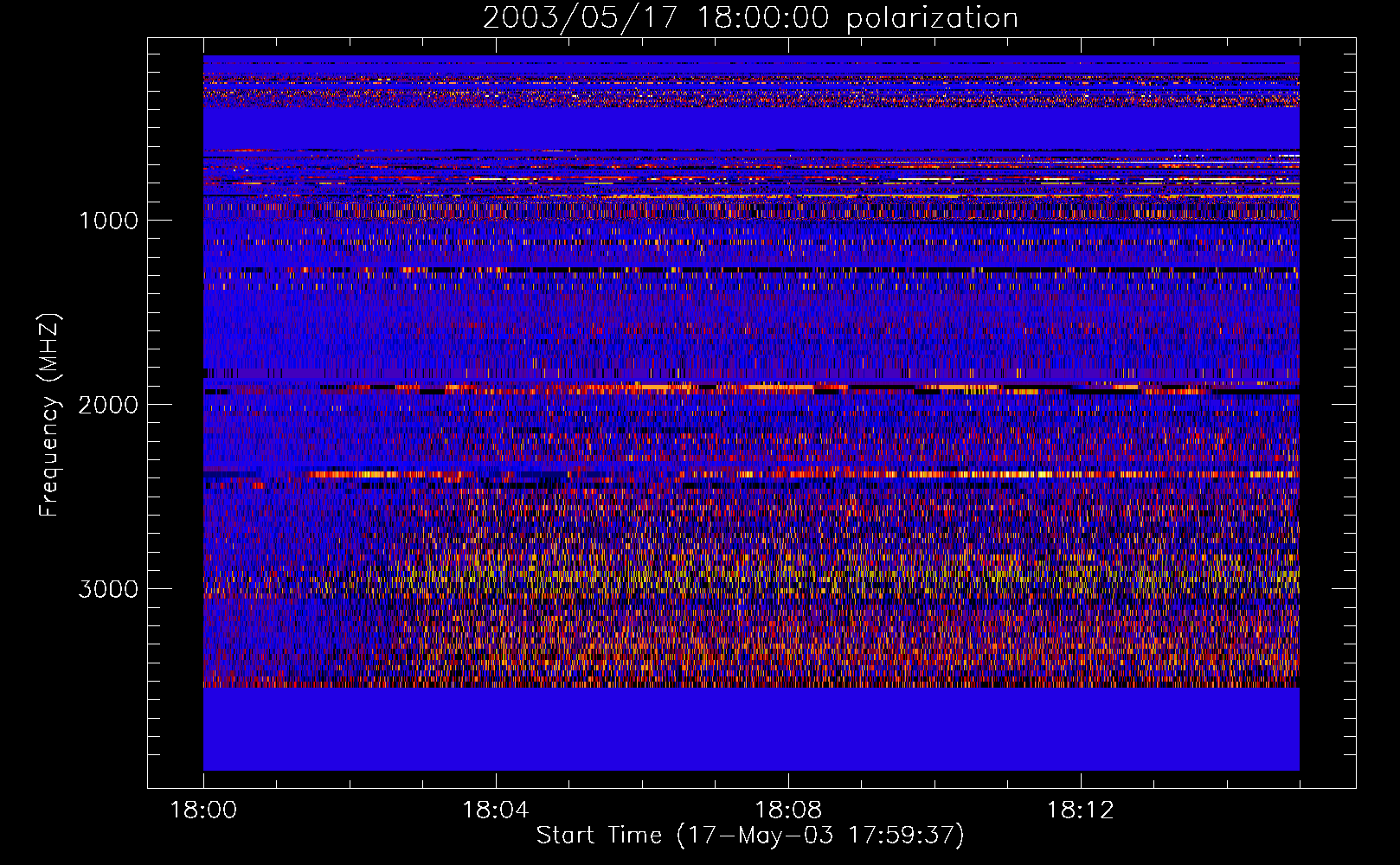Click the 18:12 time tick label
Image resolution: width=1400 pixels, height=865 pixels.
1081,811
